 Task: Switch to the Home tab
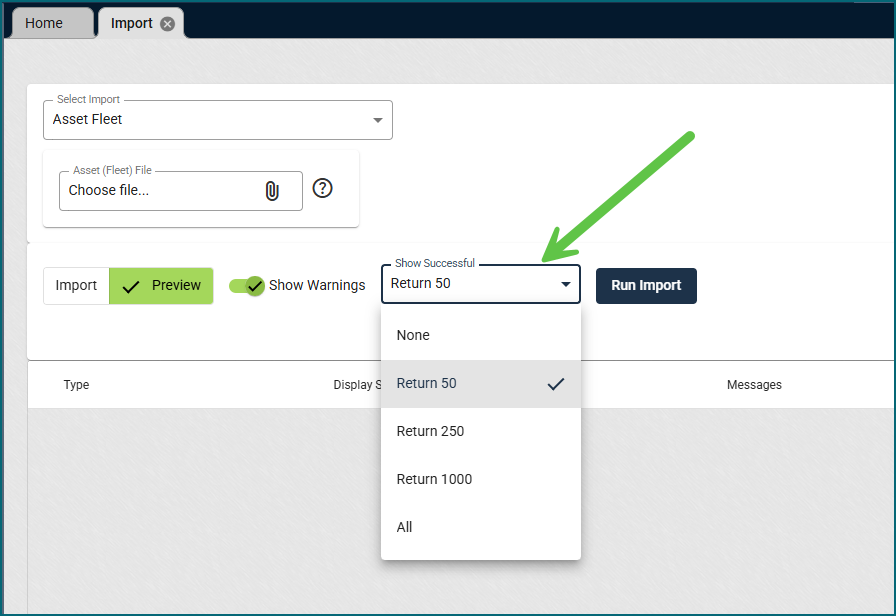tap(44, 23)
